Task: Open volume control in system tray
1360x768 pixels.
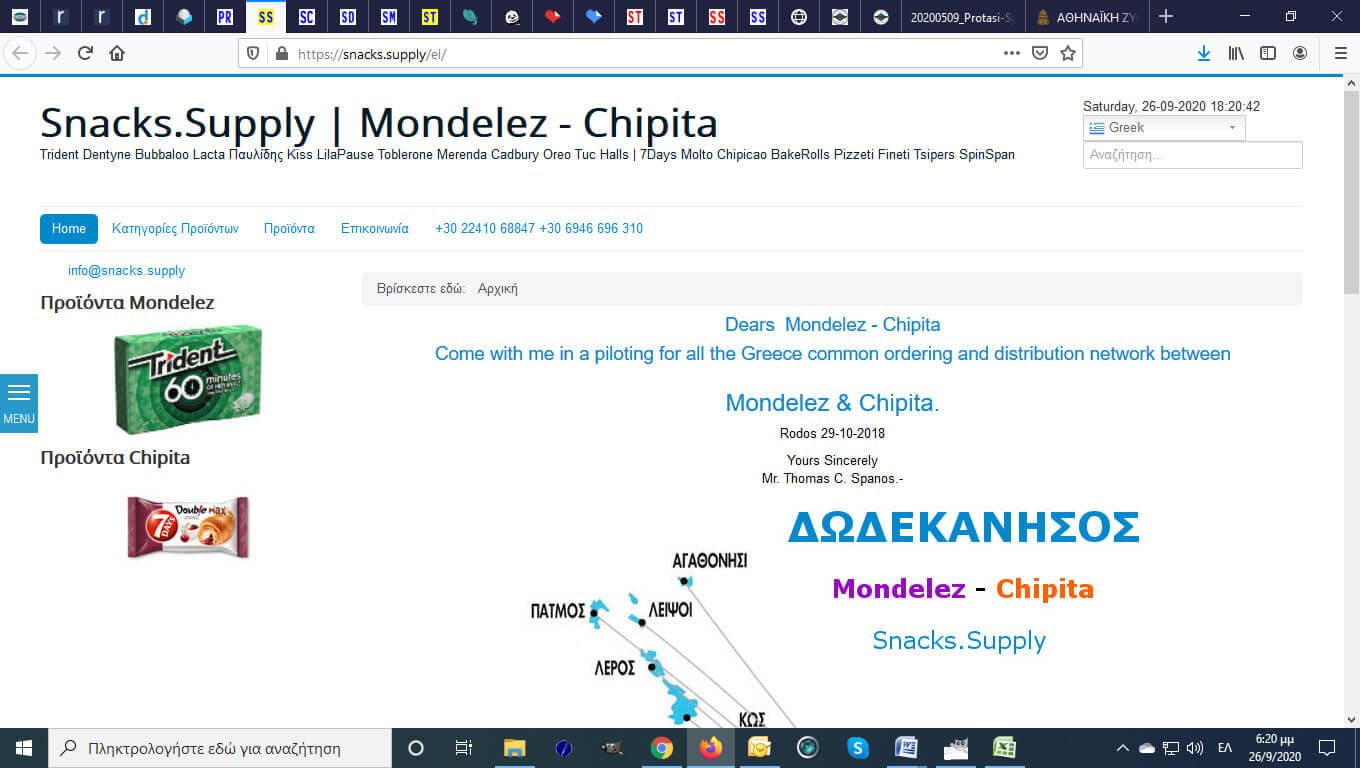Action: (x=1194, y=748)
